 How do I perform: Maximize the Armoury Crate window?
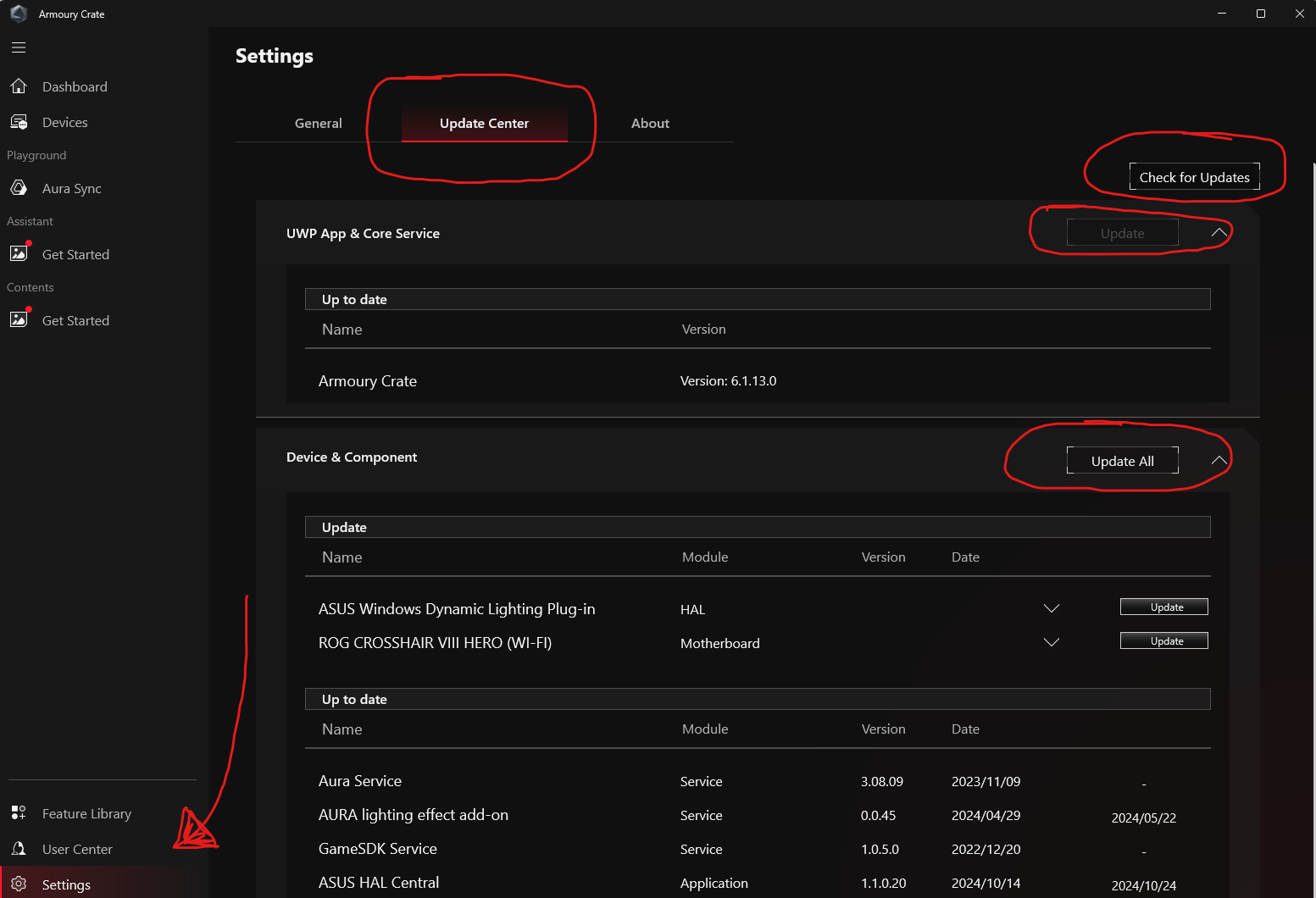pyautogui.click(x=1261, y=14)
